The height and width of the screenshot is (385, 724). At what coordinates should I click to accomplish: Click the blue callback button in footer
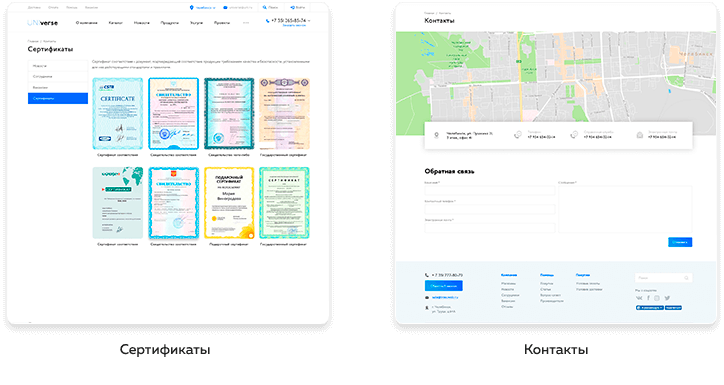[443, 286]
